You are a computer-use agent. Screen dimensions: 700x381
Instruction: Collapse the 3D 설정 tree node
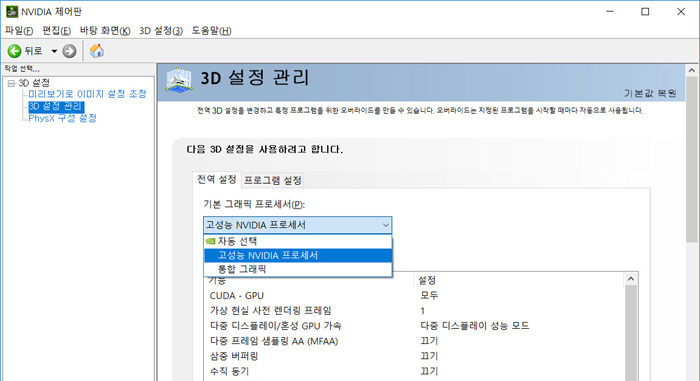[11, 83]
